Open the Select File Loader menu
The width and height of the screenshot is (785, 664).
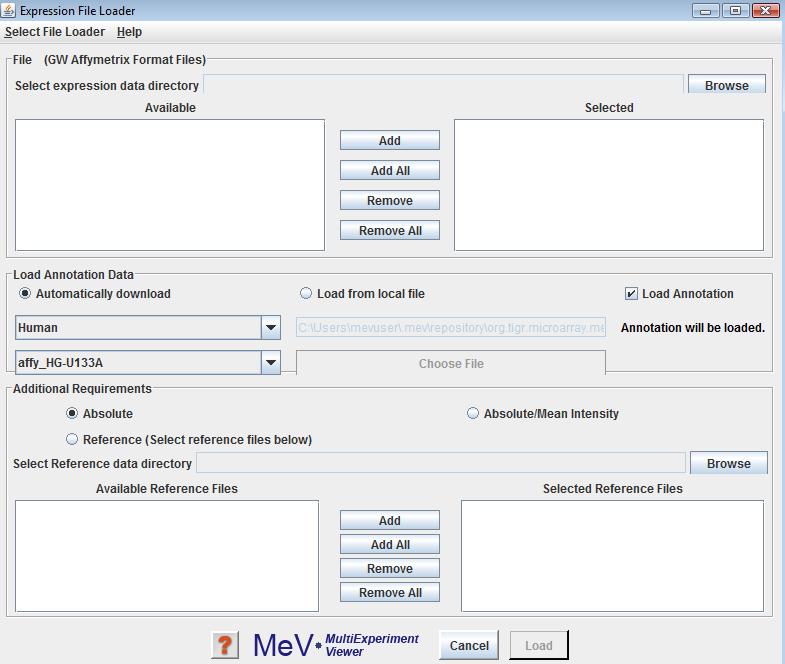[55, 32]
